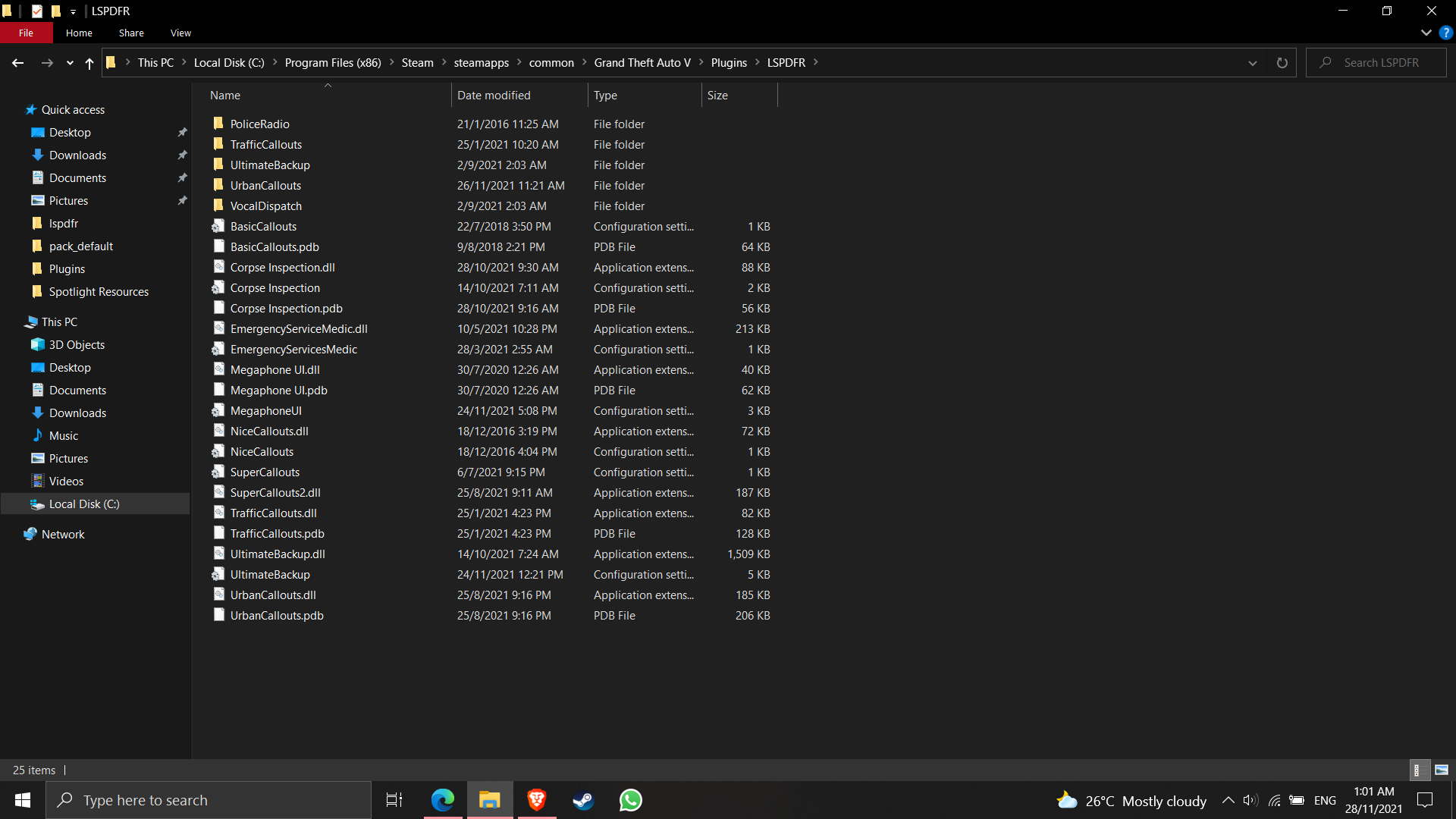Refresh the LSPDFR folder view
This screenshot has height=819, width=1456.
click(1282, 63)
